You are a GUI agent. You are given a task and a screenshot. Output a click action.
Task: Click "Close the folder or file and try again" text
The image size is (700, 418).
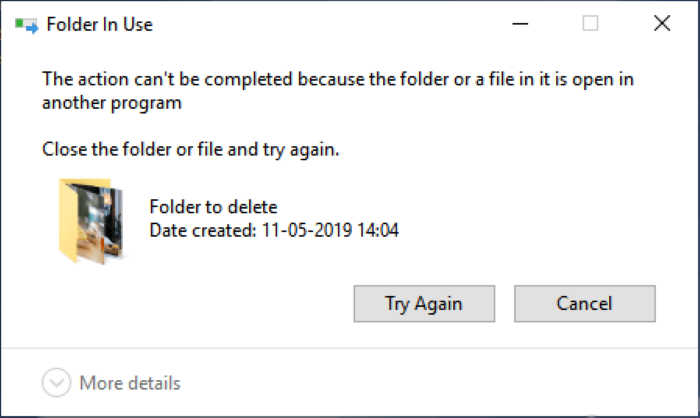click(x=191, y=150)
